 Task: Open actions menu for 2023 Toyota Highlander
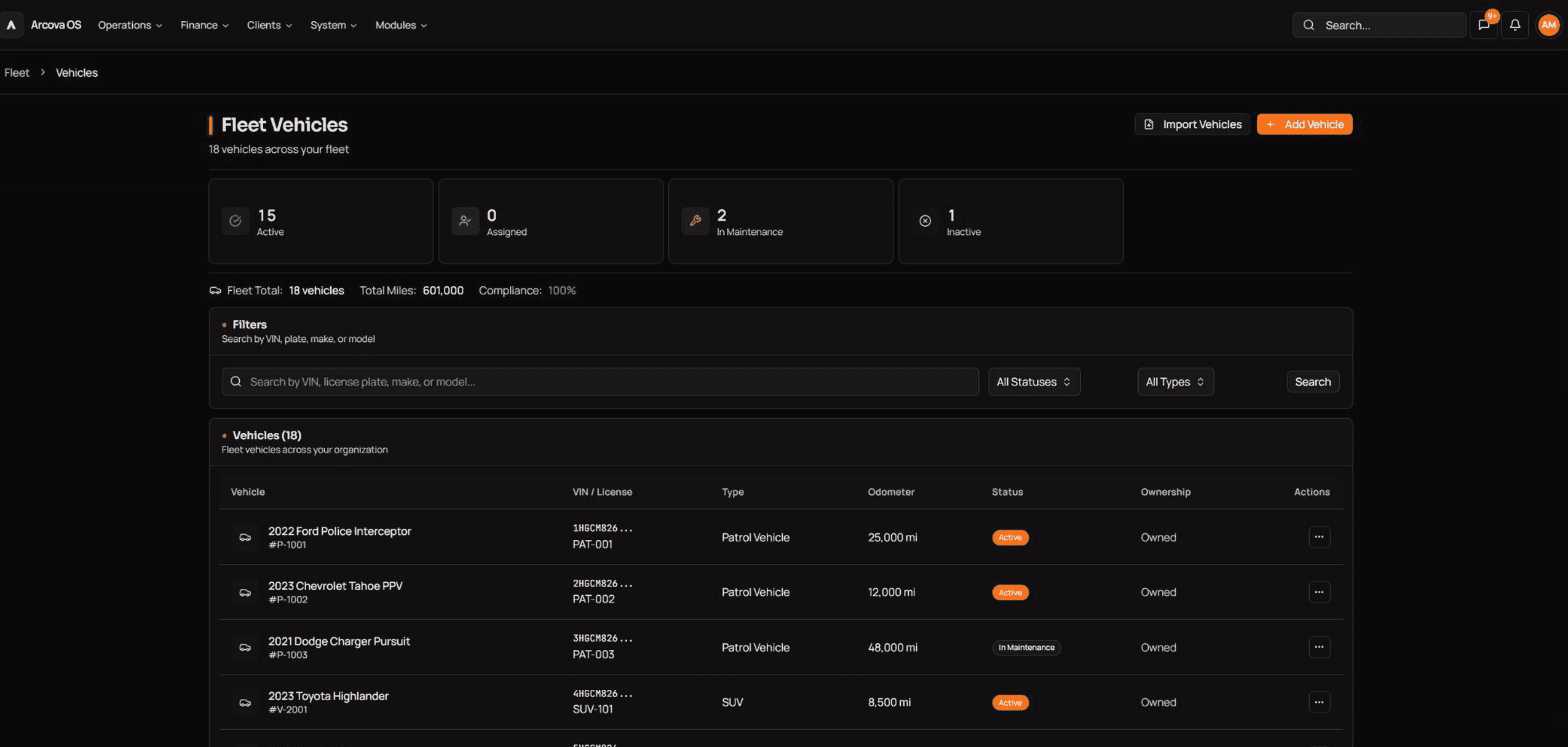(1319, 702)
